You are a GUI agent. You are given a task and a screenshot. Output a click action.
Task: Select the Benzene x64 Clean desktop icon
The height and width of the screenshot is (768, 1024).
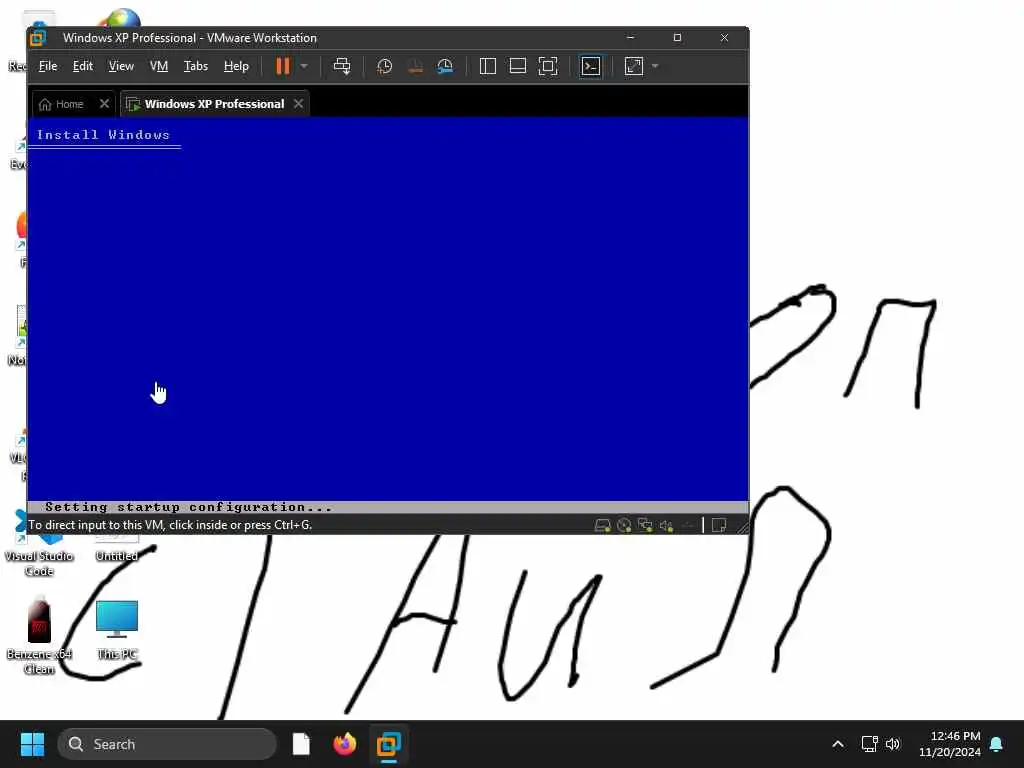pos(39,635)
